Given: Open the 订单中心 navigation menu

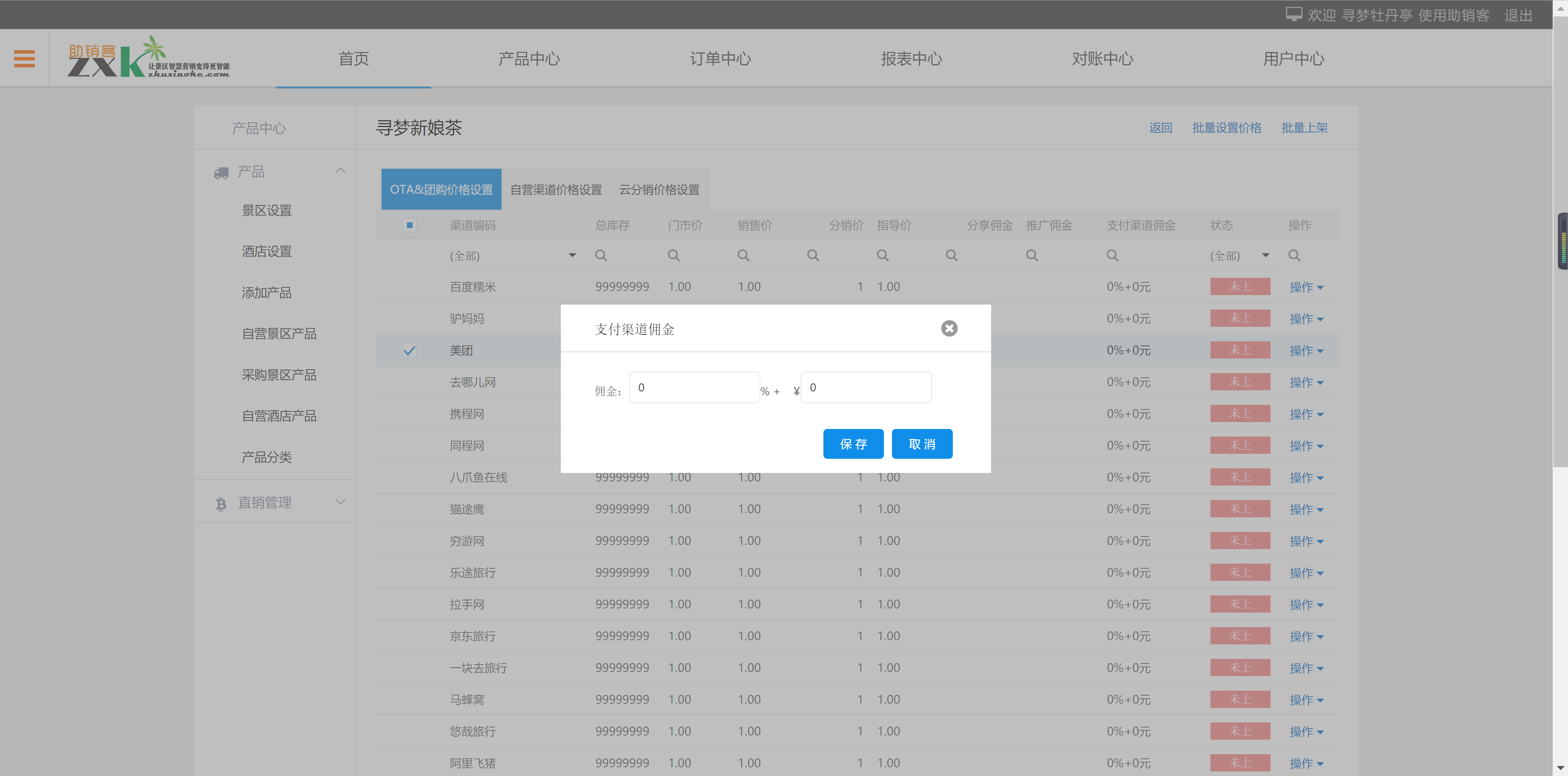Looking at the screenshot, I should pyautogui.click(x=720, y=59).
